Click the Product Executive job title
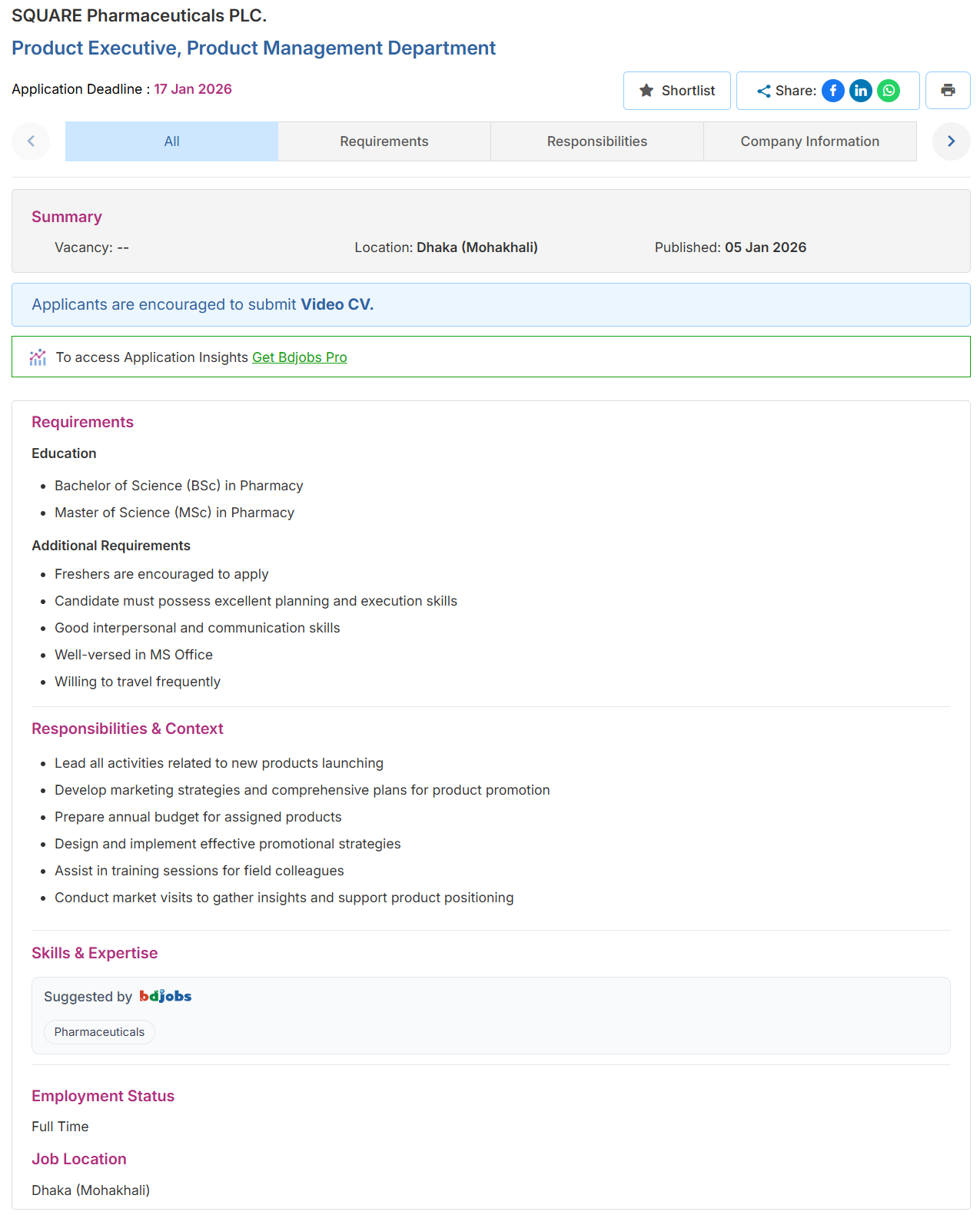 click(254, 48)
